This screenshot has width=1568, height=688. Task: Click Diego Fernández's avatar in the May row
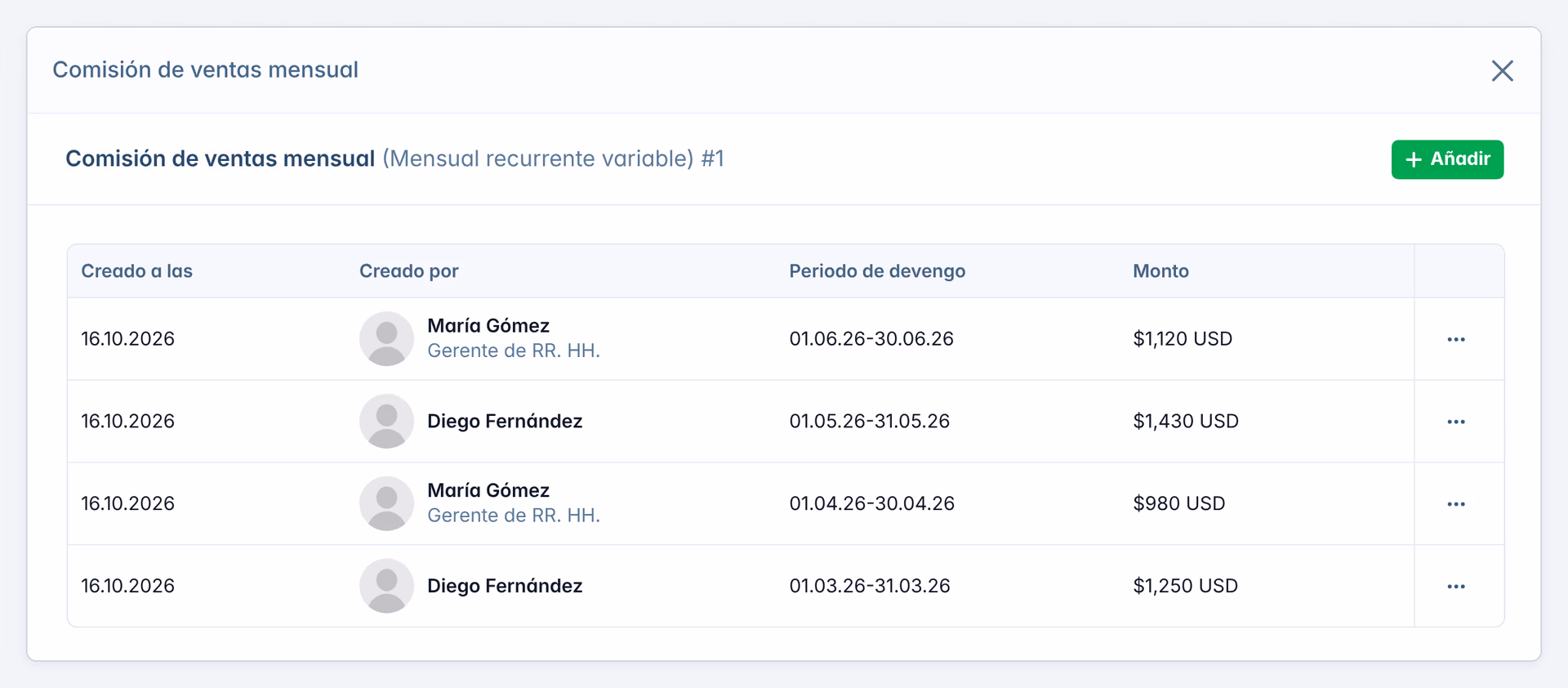click(x=386, y=421)
